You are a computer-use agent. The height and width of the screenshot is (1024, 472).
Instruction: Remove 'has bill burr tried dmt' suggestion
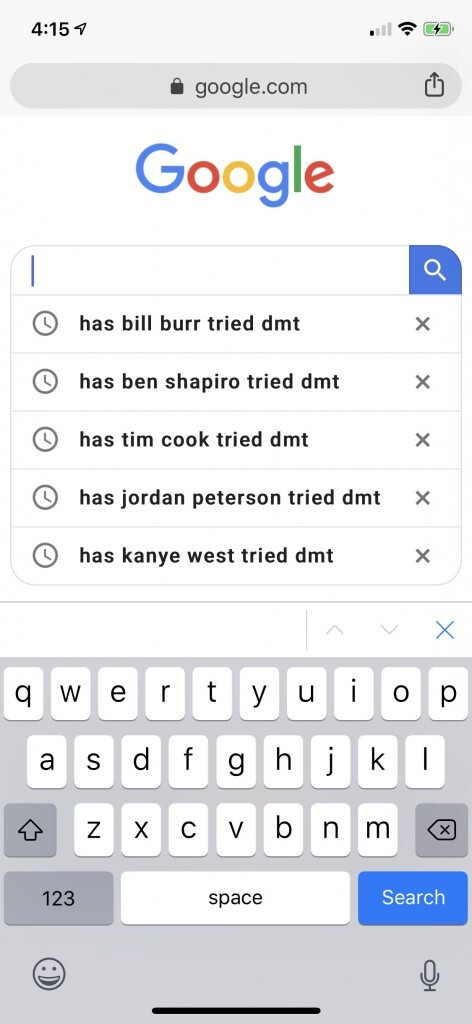(x=422, y=323)
